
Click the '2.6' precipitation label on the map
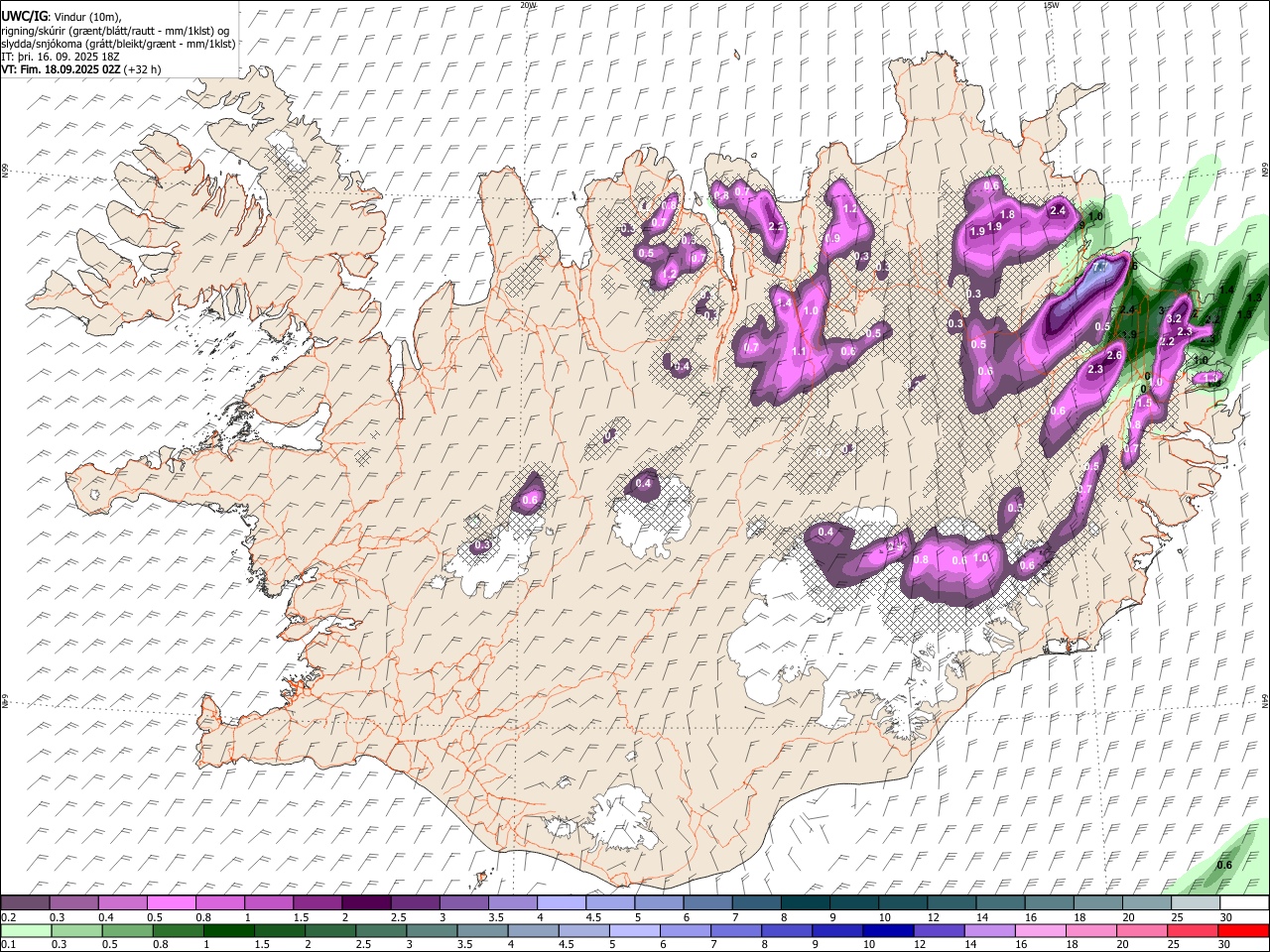1113,355
